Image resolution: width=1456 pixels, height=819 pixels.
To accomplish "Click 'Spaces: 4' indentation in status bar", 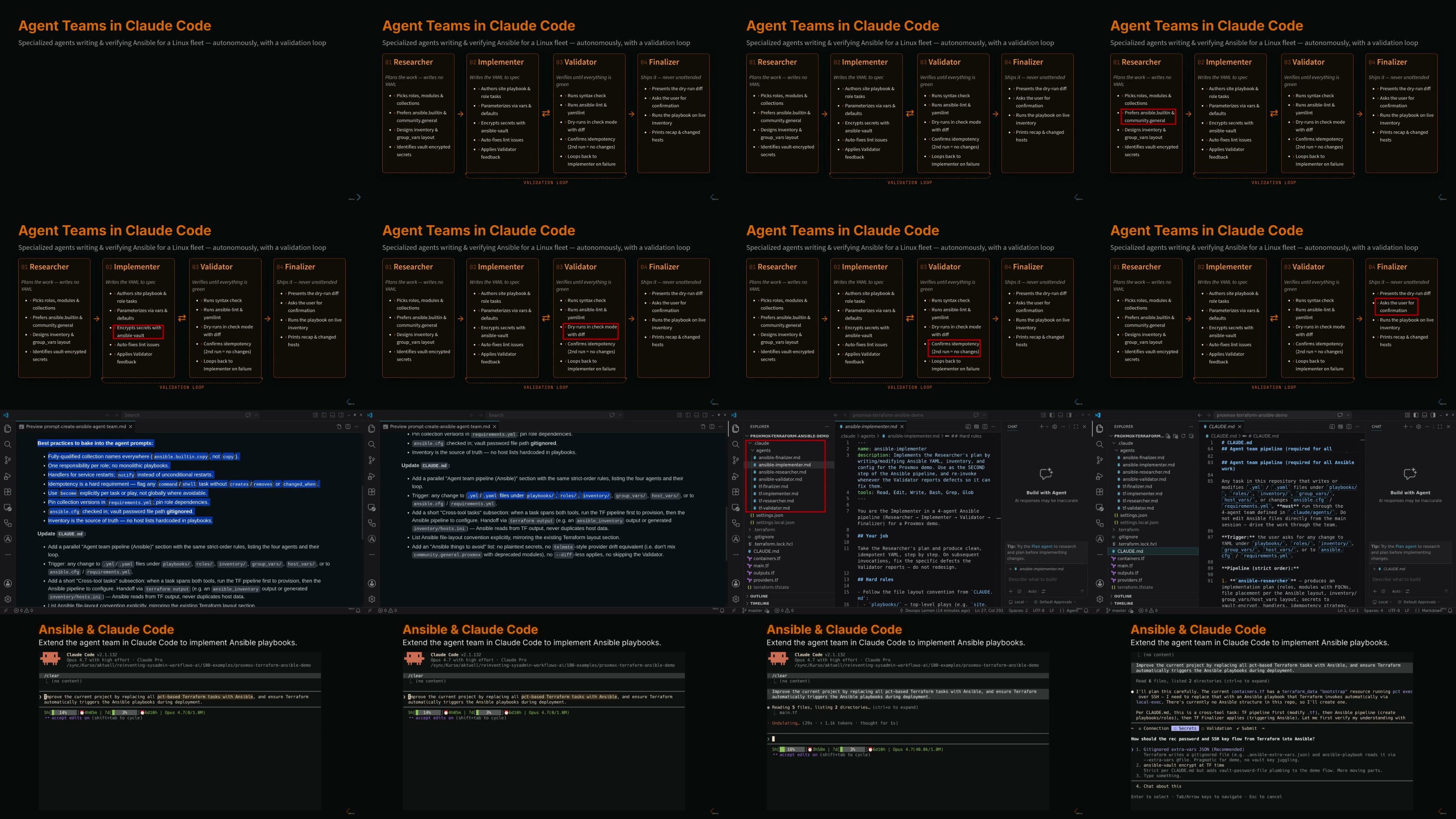I will (x=1374, y=611).
